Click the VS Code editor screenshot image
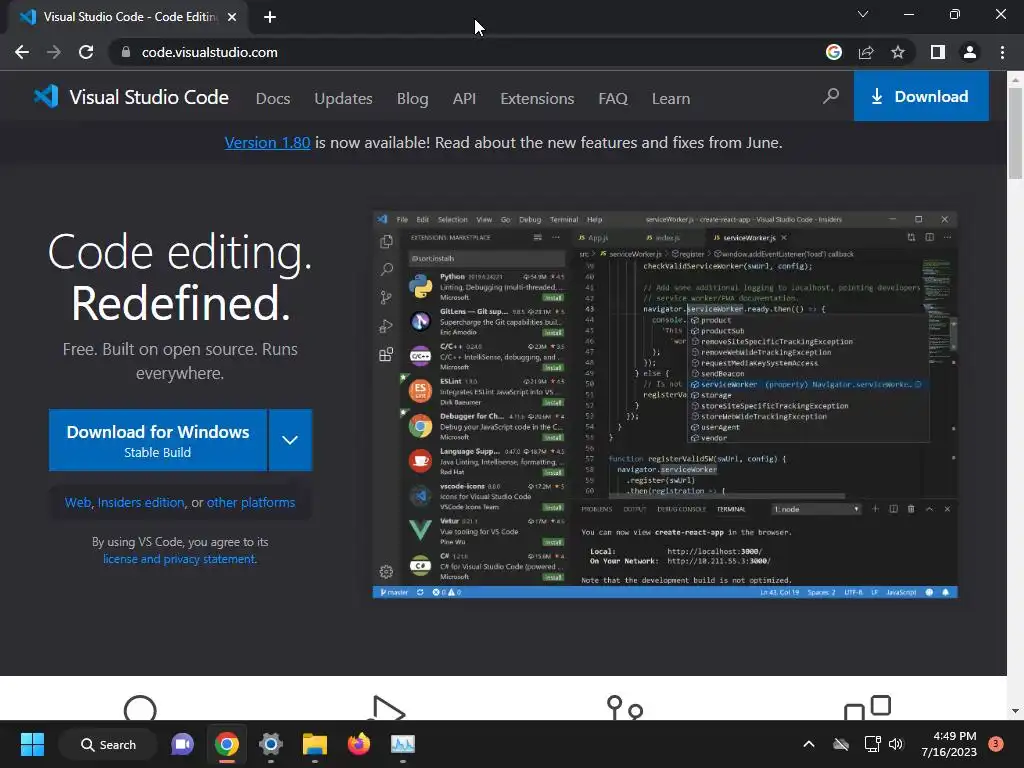The width and height of the screenshot is (1024, 768). click(665, 405)
